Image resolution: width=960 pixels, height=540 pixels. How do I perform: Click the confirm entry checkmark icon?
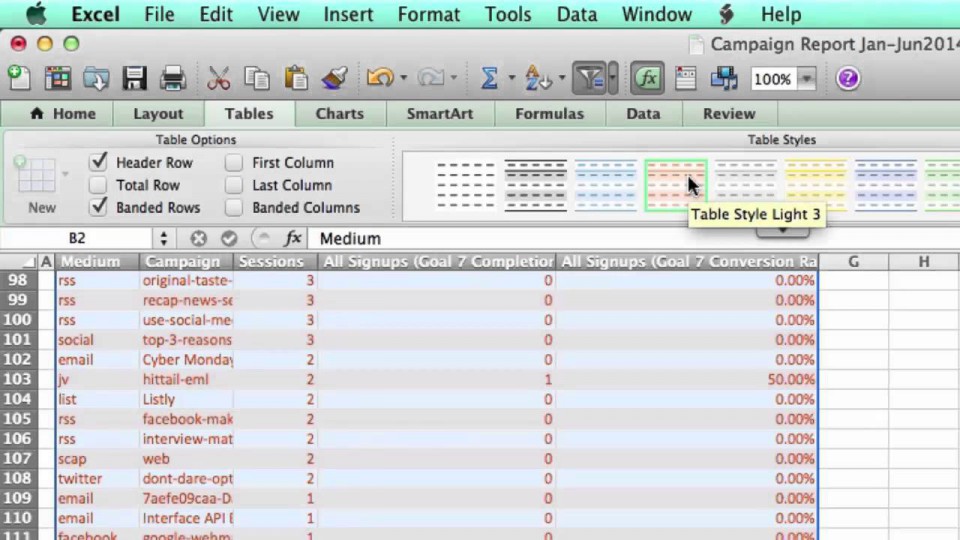tap(230, 238)
